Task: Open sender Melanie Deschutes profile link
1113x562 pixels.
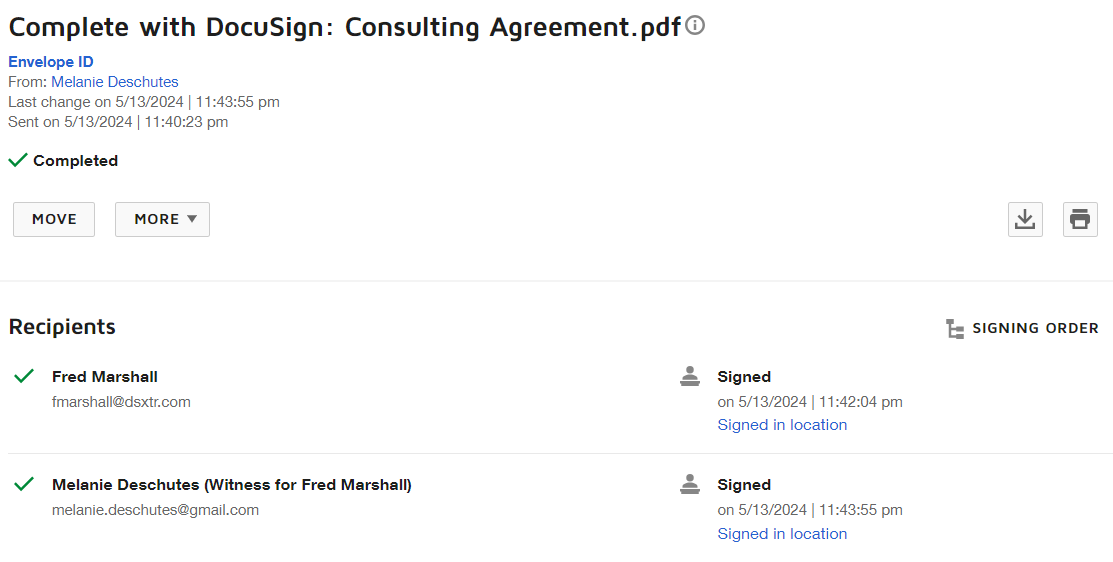Action: coord(114,82)
